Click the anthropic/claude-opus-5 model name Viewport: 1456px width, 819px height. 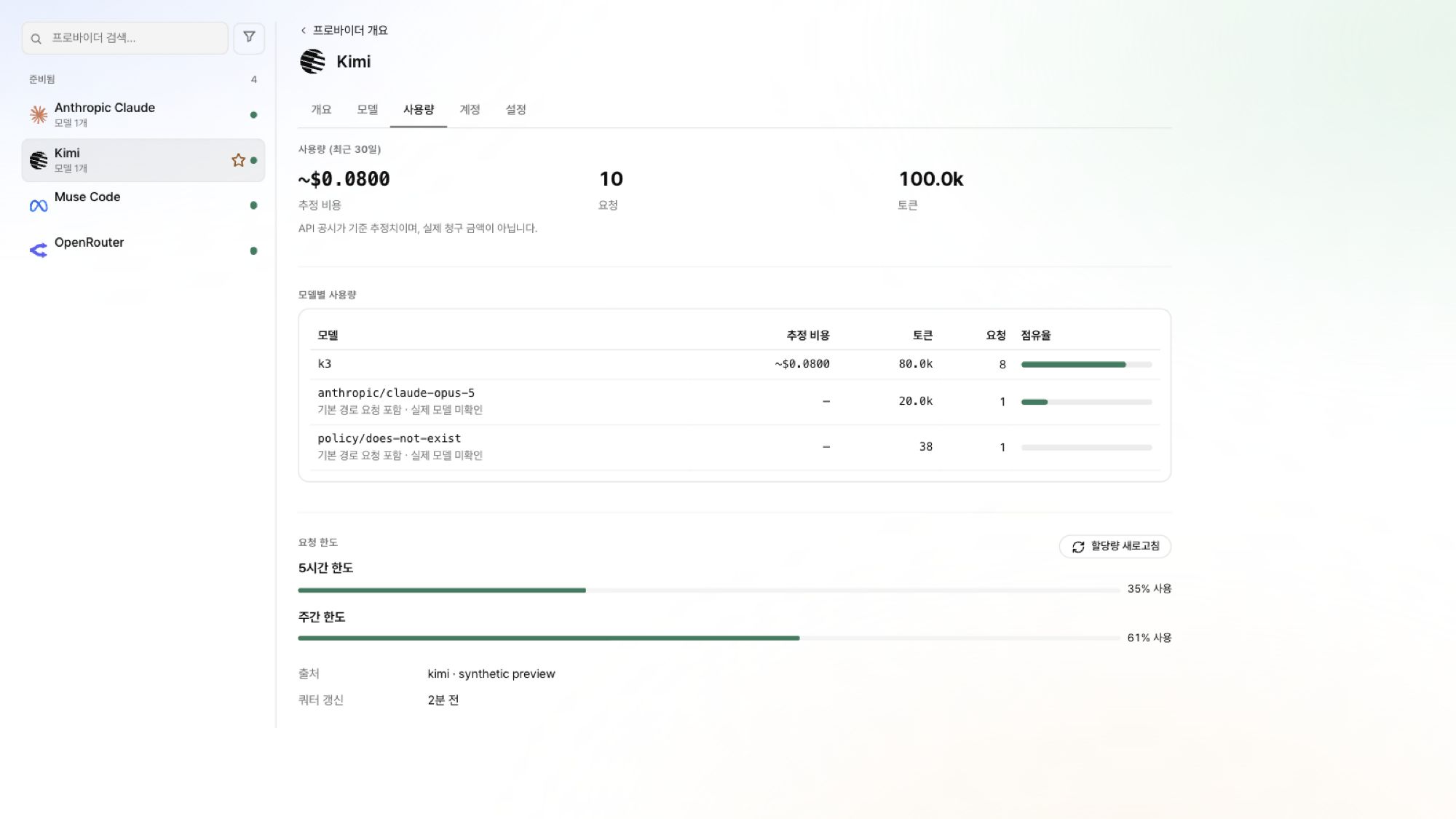[396, 392]
